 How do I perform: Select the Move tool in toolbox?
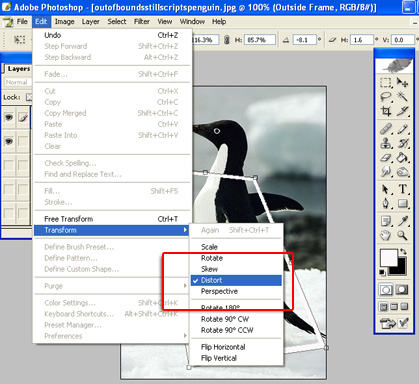click(x=402, y=82)
